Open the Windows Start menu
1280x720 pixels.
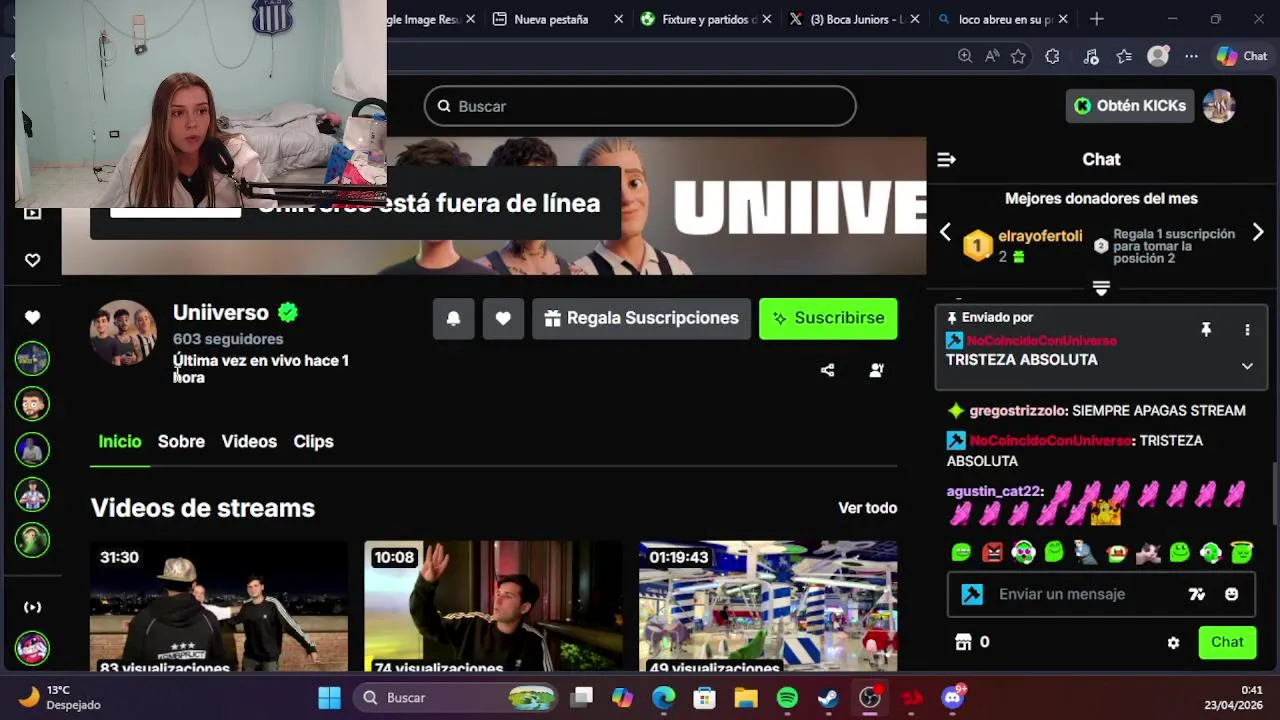point(329,698)
